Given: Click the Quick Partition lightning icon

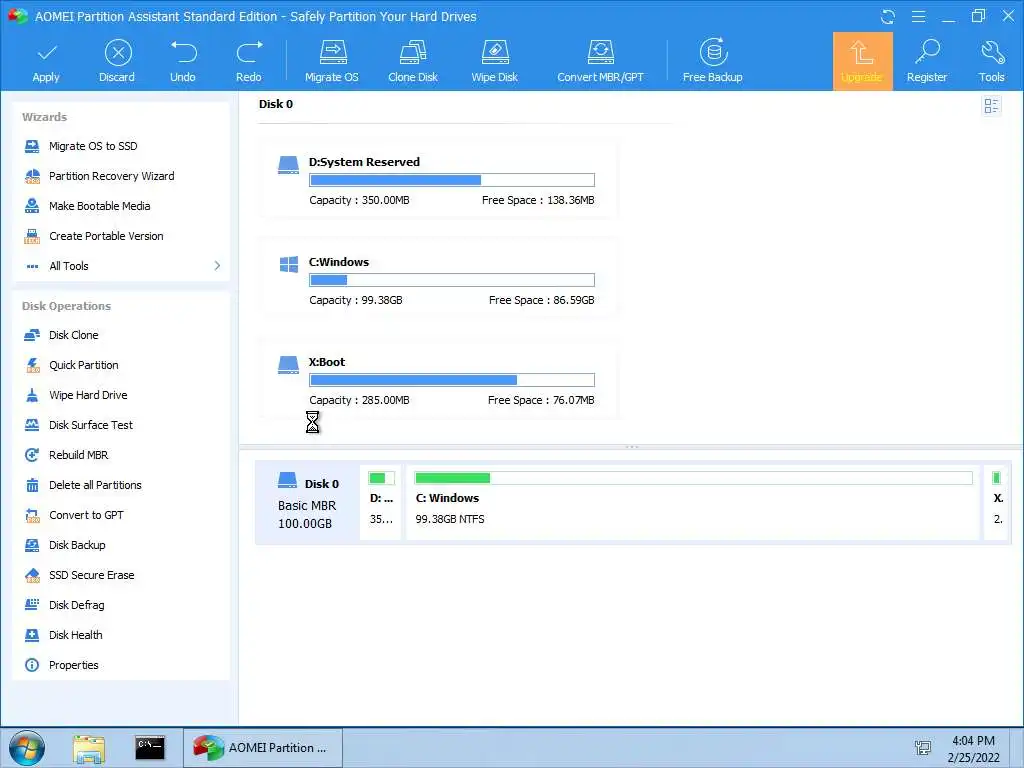Looking at the screenshot, I should click(32, 365).
